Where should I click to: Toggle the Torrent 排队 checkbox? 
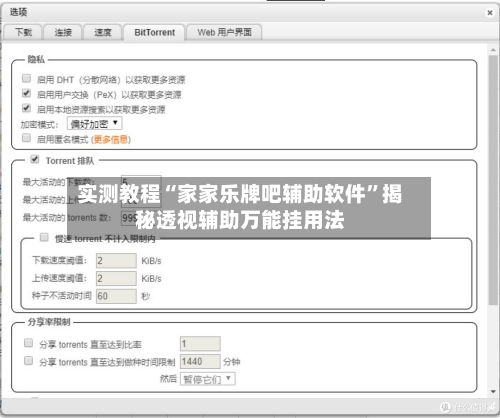point(35,159)
